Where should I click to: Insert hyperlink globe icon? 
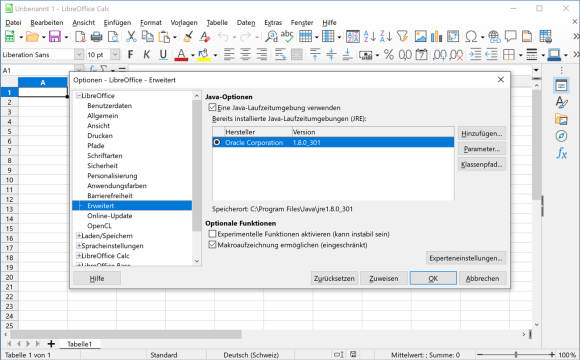(494, 37)
